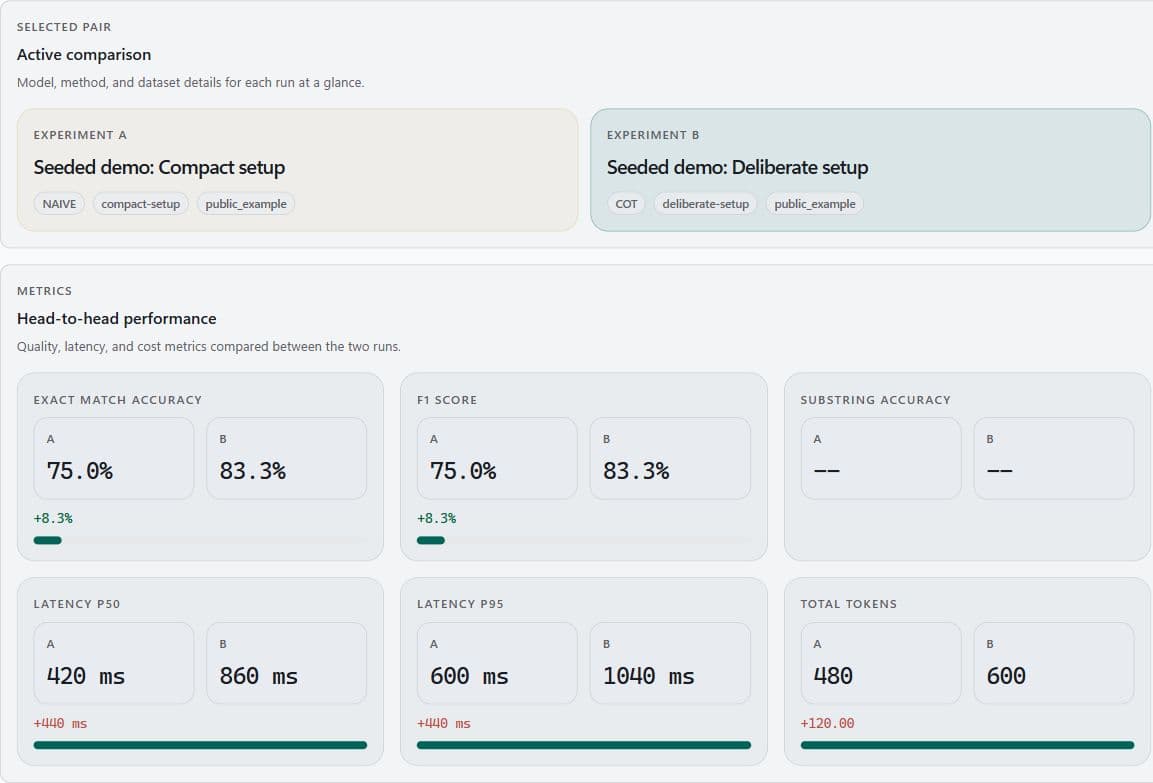The image size is (1153, 783).
Task: Click the EXACT MATCH ACCURACY label
Action: pyautogui.click(x=118, y=400)
